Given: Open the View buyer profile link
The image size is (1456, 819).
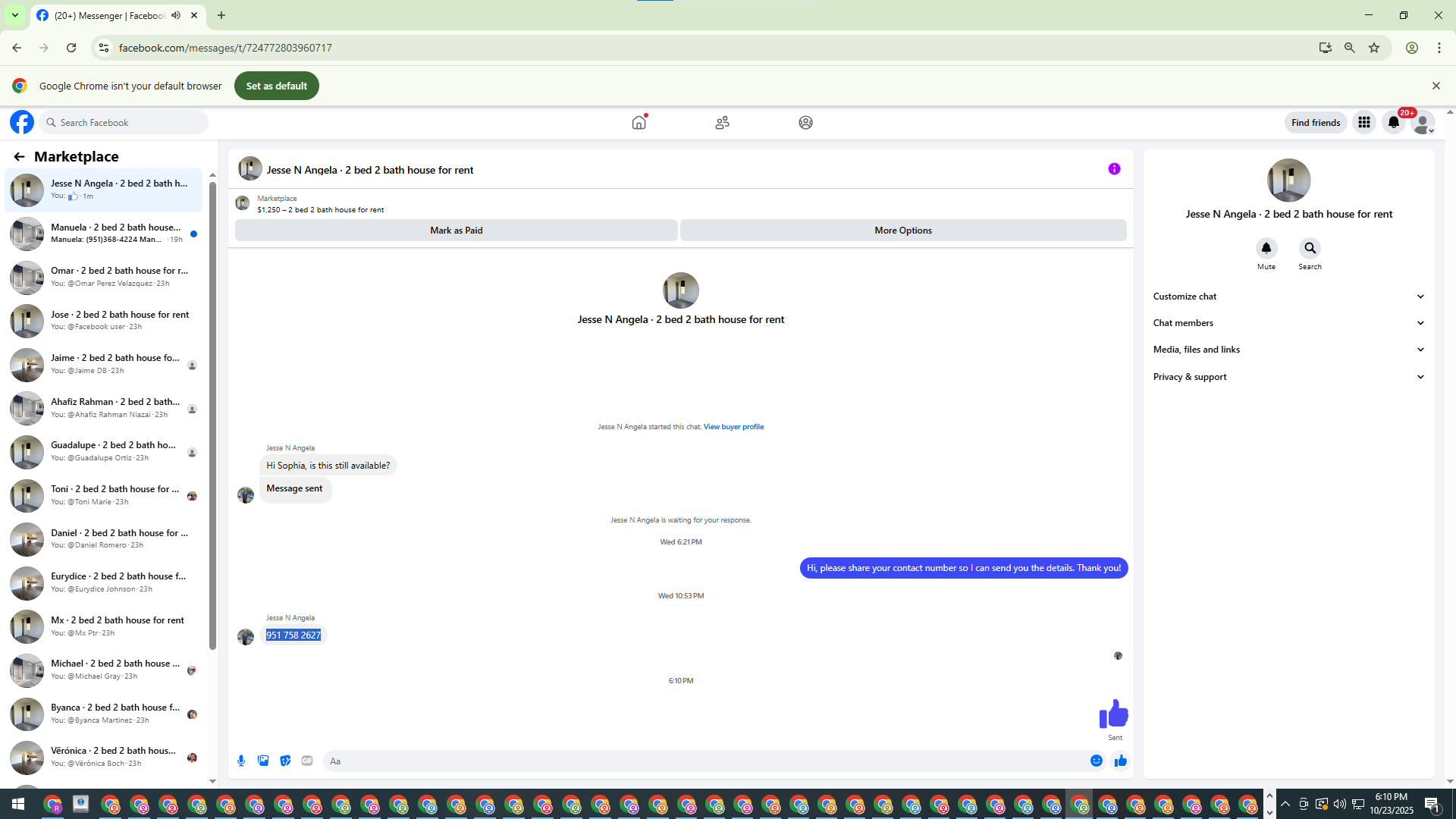Looking at the screenshot, I should coord(733,427).
